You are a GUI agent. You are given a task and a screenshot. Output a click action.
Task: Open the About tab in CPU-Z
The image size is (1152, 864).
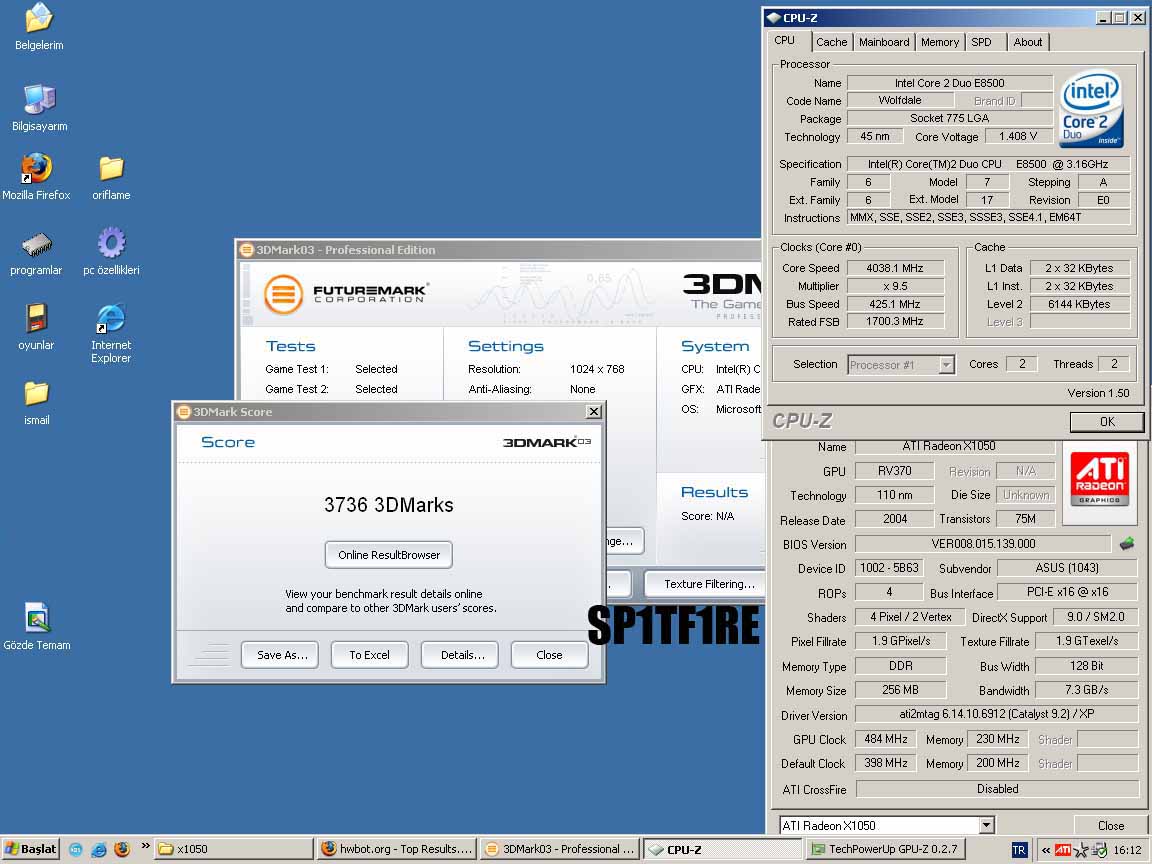point(1028,42)
